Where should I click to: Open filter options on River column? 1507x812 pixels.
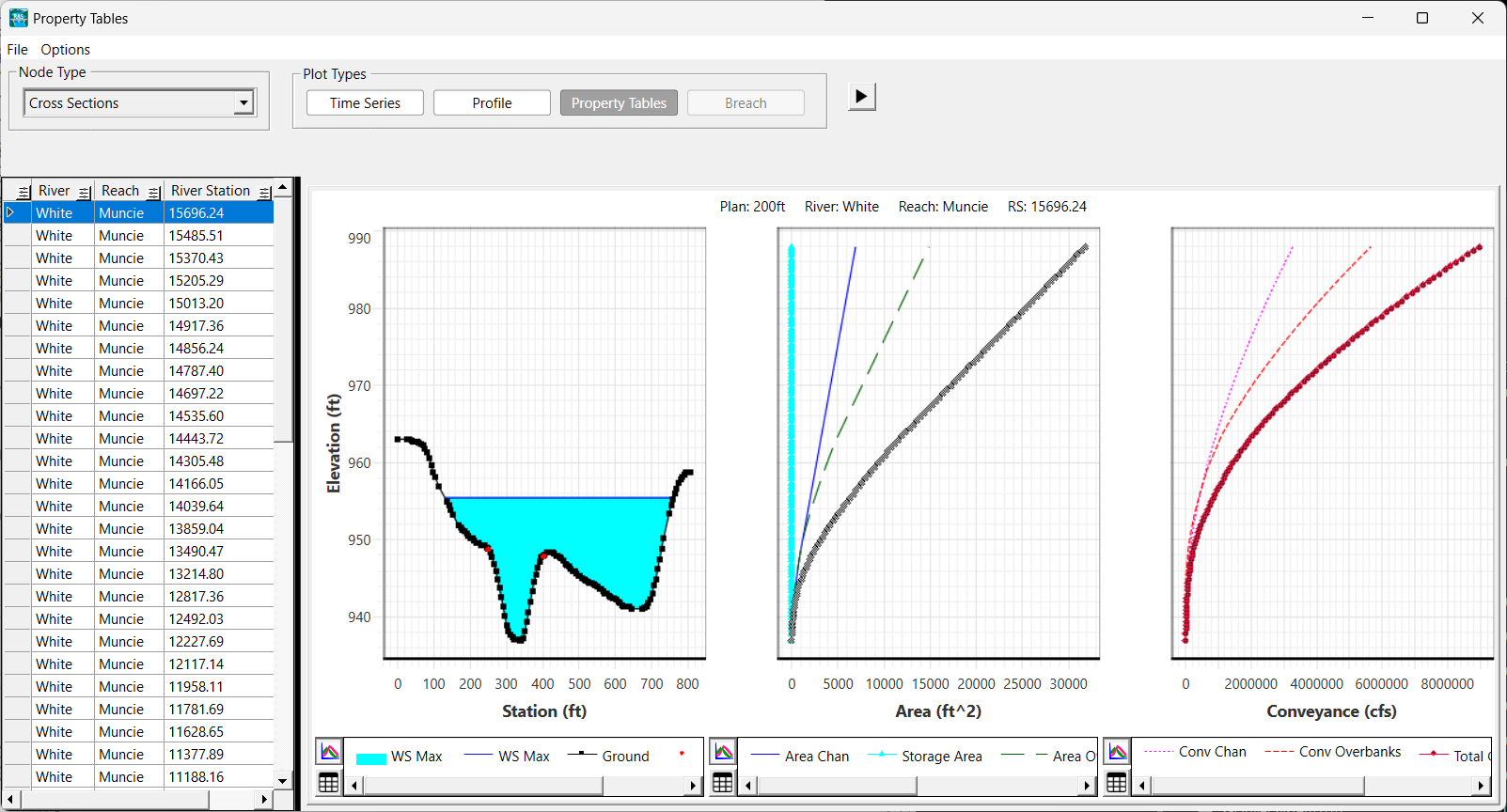(85, 192)
